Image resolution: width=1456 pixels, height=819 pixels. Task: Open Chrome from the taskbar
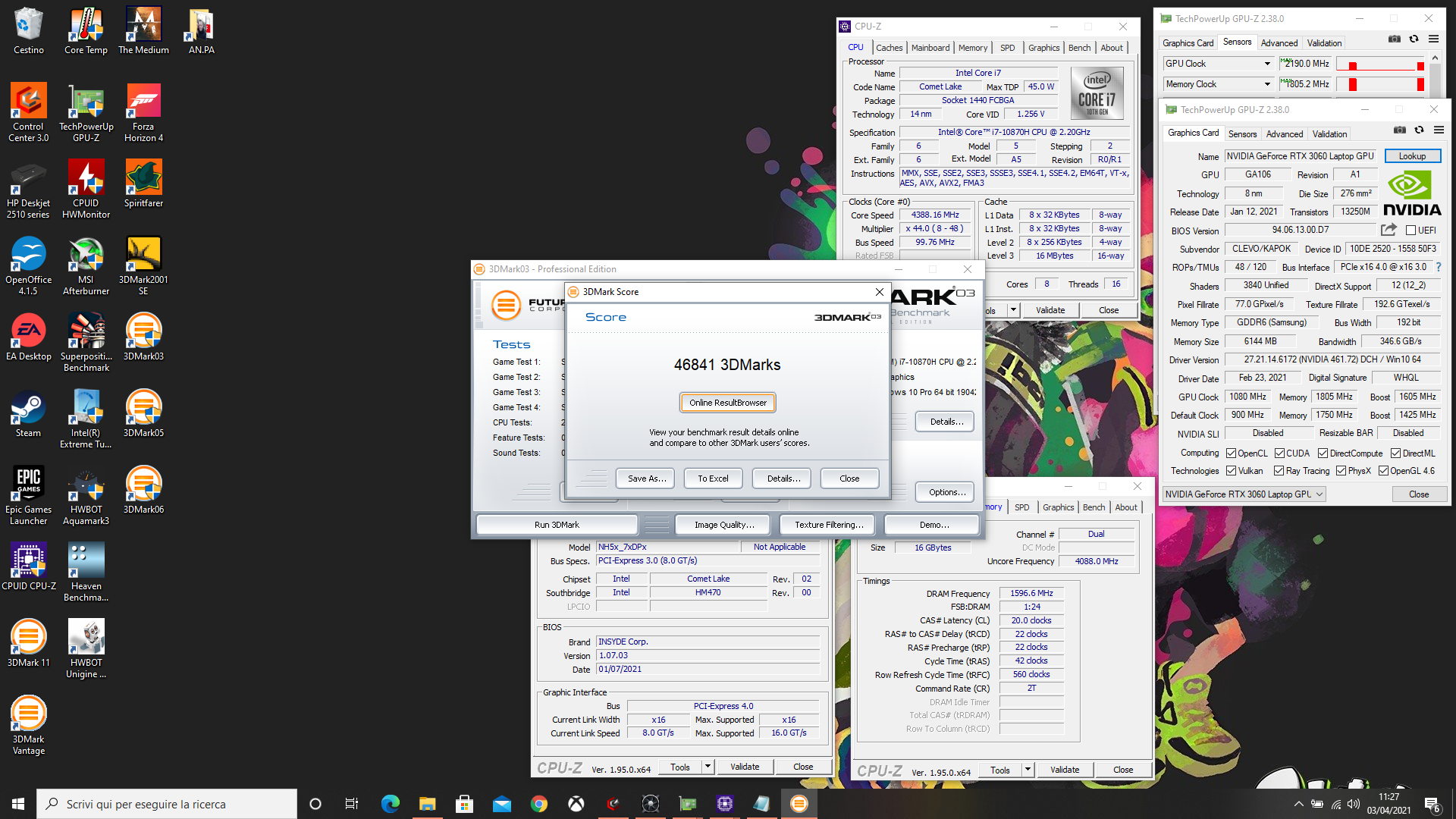(539, 804)
